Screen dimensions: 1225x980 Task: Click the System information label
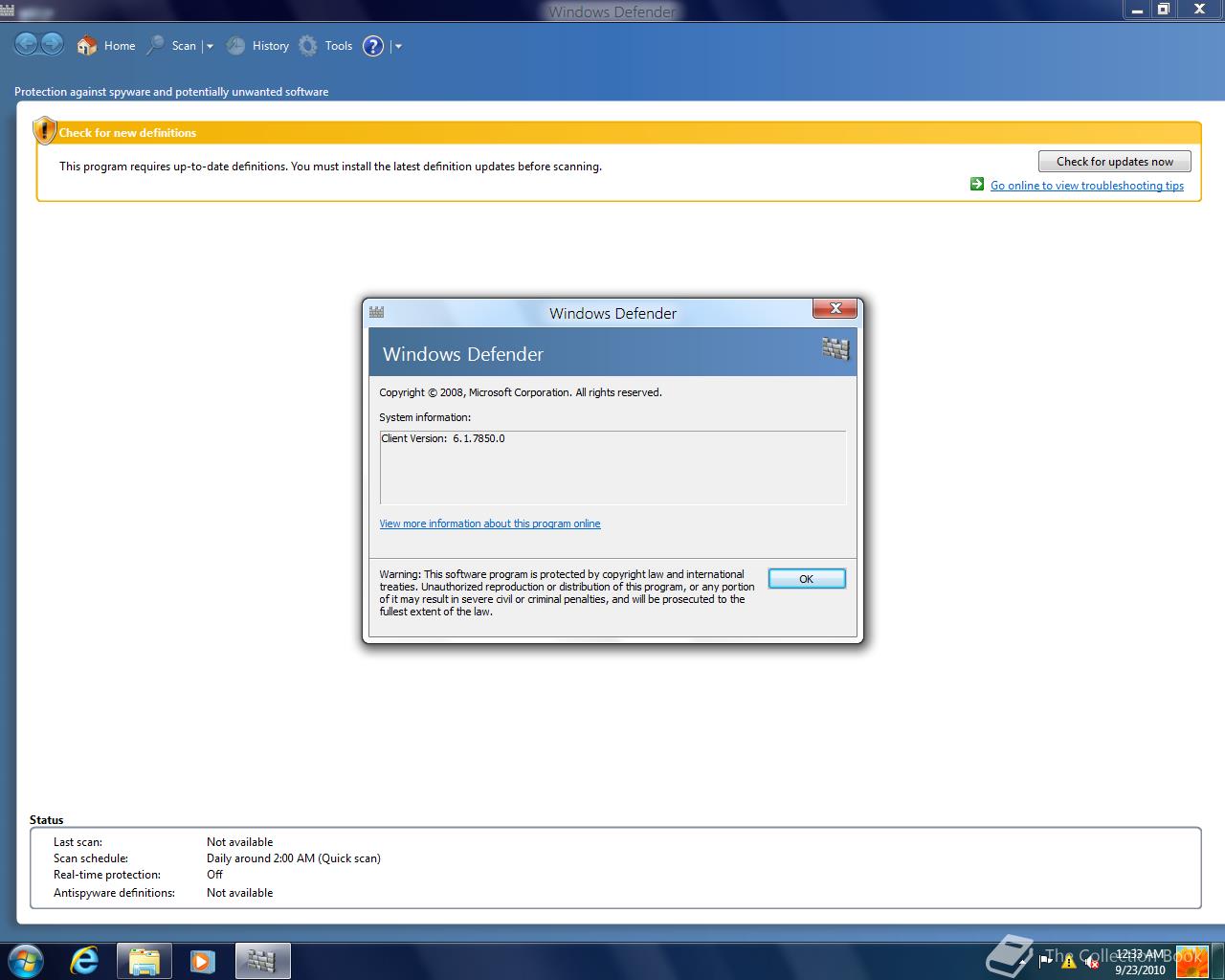coord(425,417)
